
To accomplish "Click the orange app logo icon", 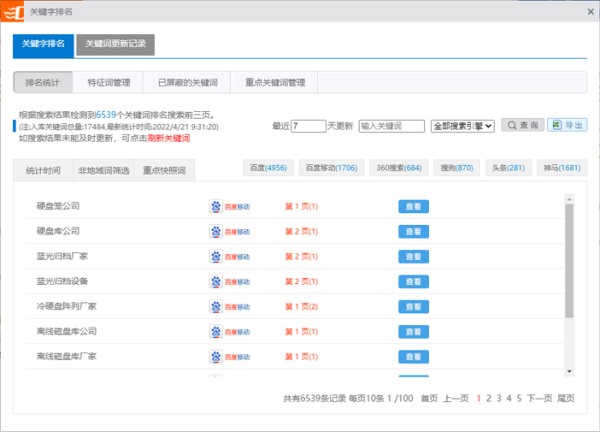I will (12, 11).
